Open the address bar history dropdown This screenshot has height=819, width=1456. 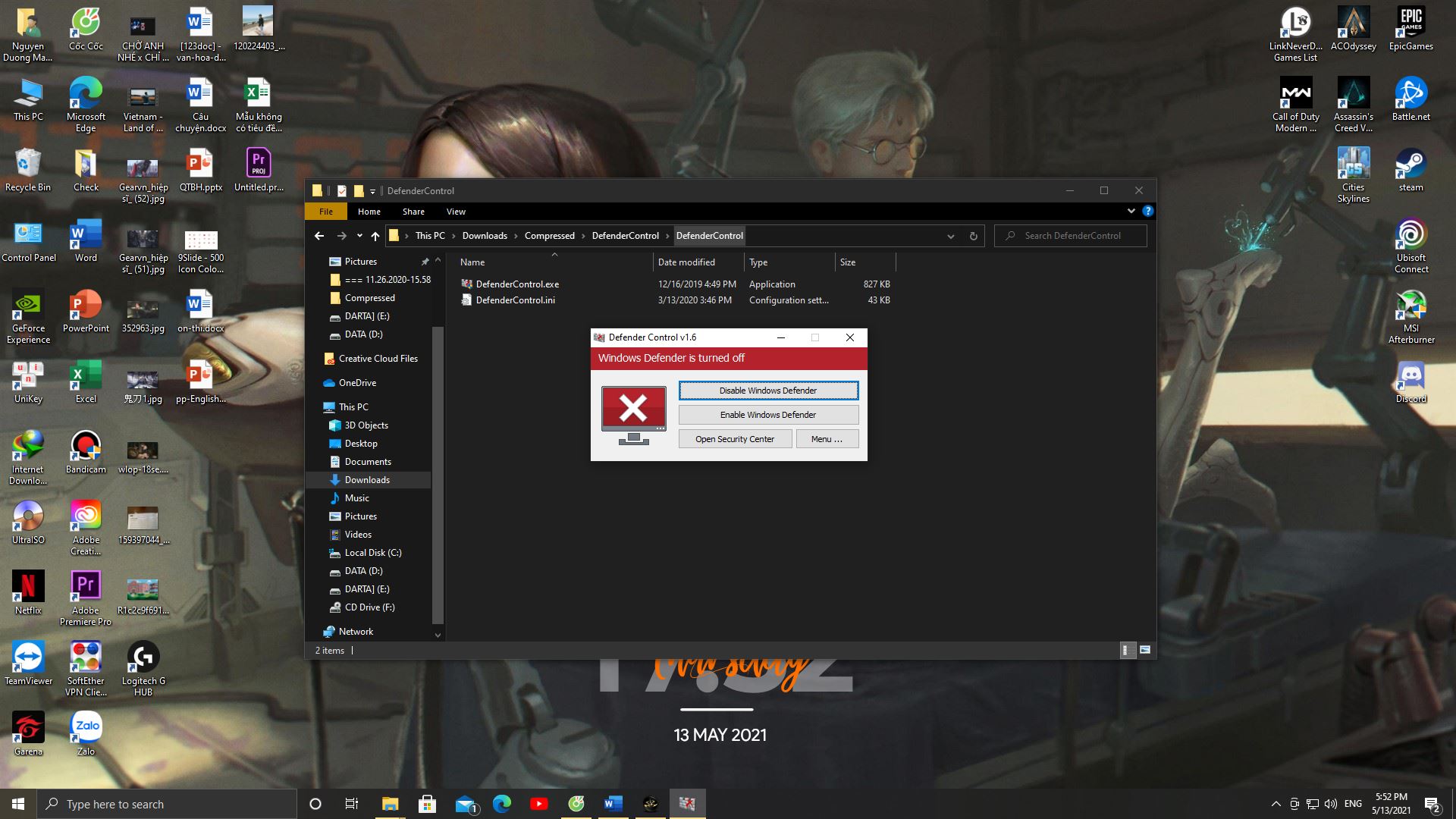(950, 236)
